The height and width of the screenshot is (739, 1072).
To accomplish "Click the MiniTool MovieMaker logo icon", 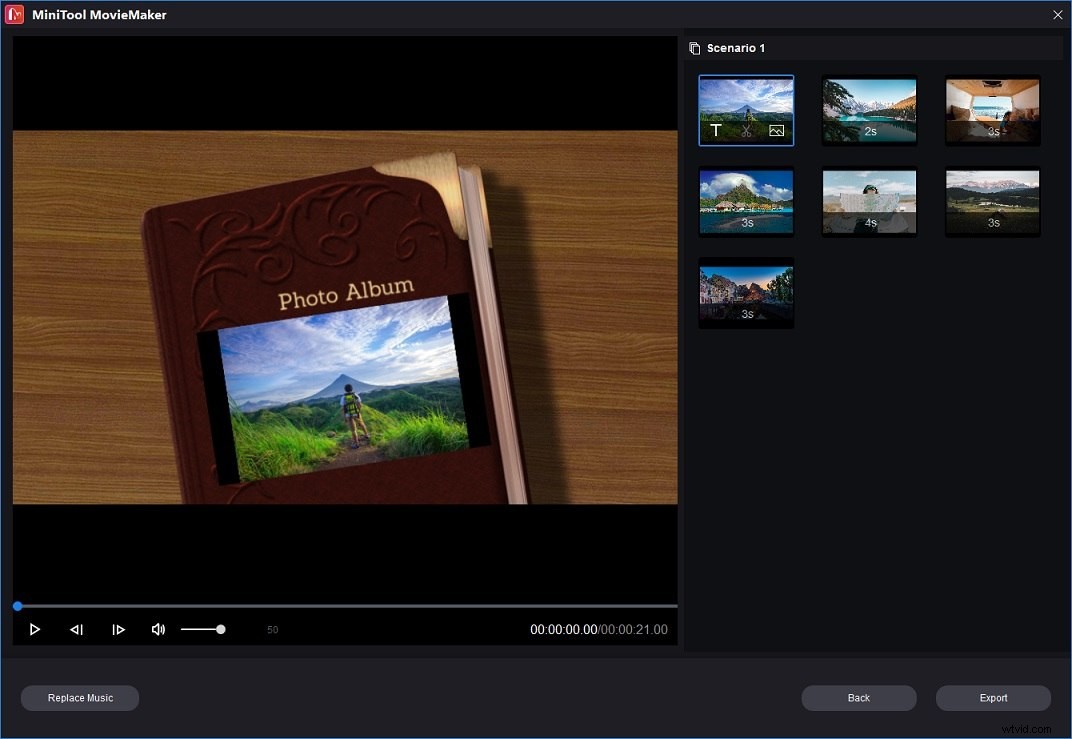I will pos(13,14).
